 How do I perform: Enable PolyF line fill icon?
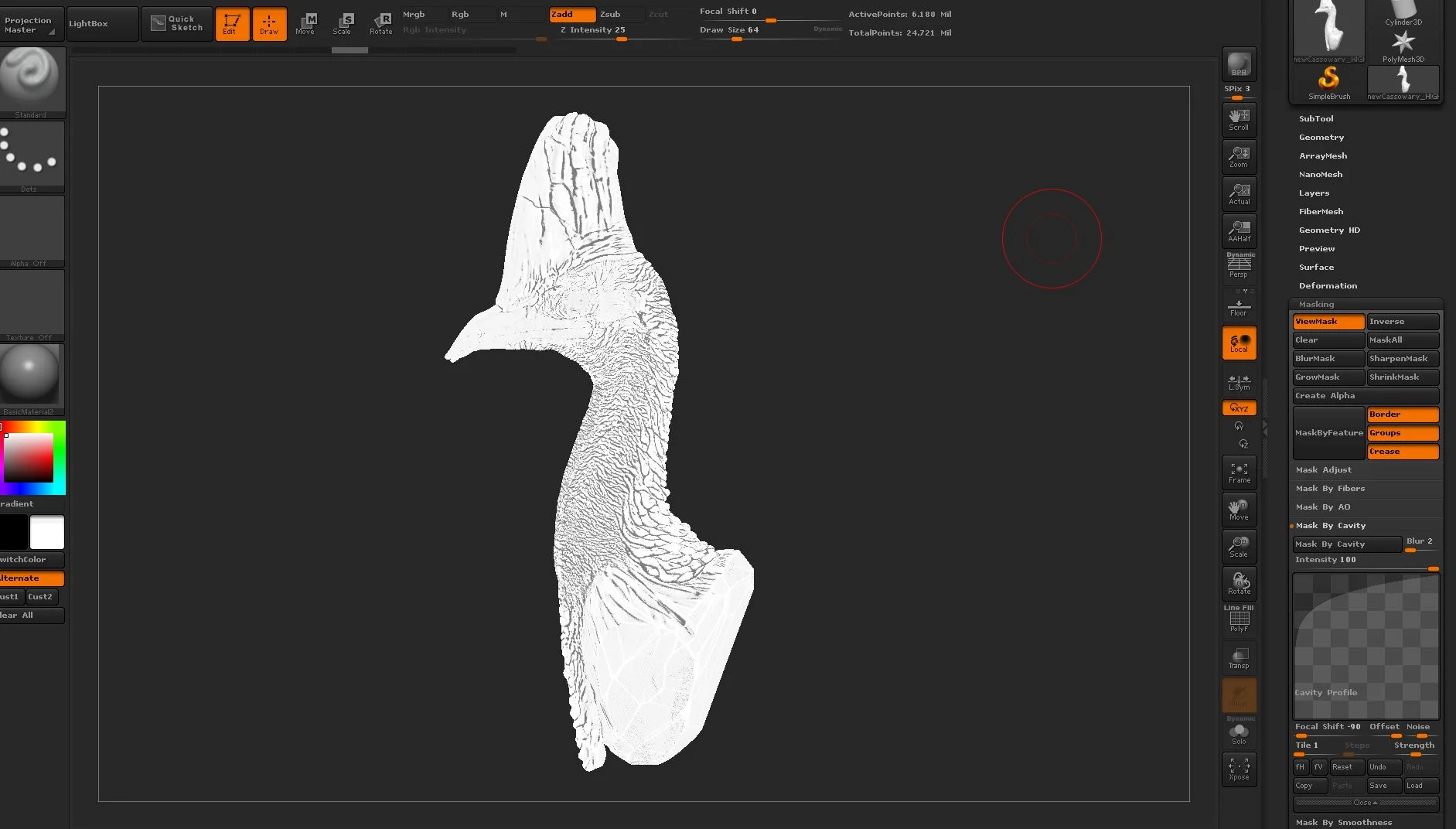(1239, 620)
